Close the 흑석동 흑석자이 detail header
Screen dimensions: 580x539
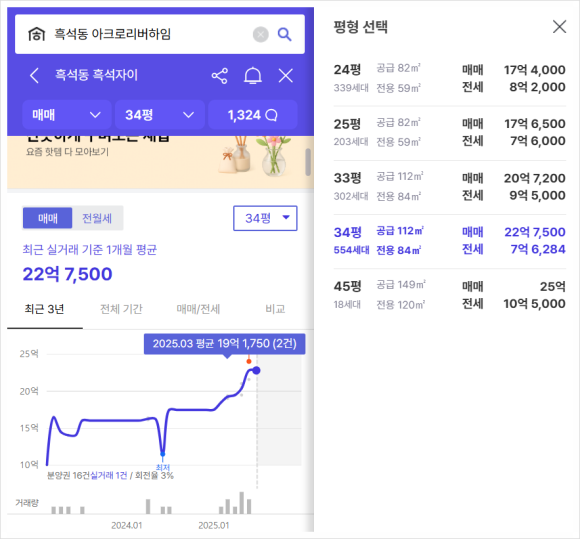click(286, 76)
